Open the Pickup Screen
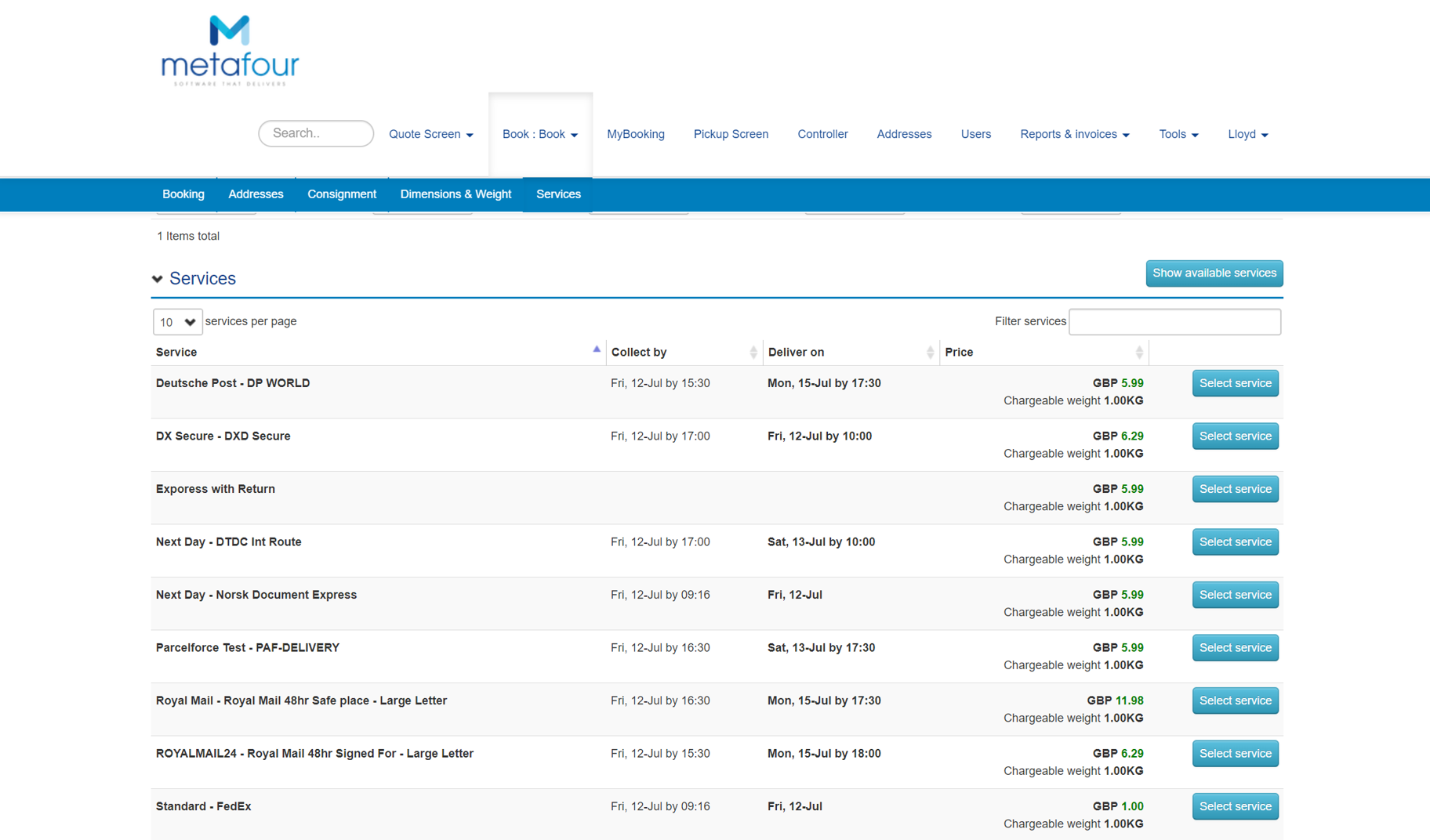The image size is (1430, 840). 731,134
